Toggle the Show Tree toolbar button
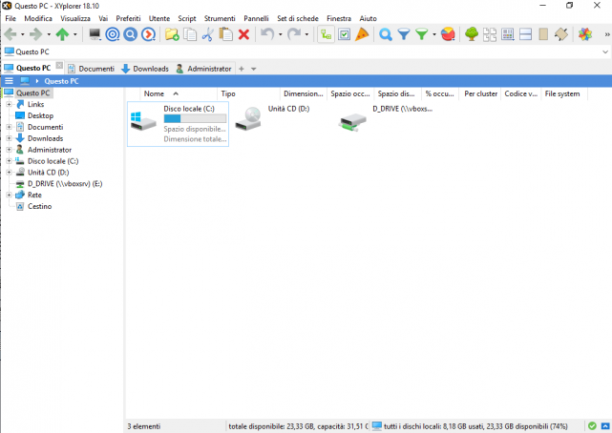Screen dimensions: 612x433 click(x=326, y=34)
